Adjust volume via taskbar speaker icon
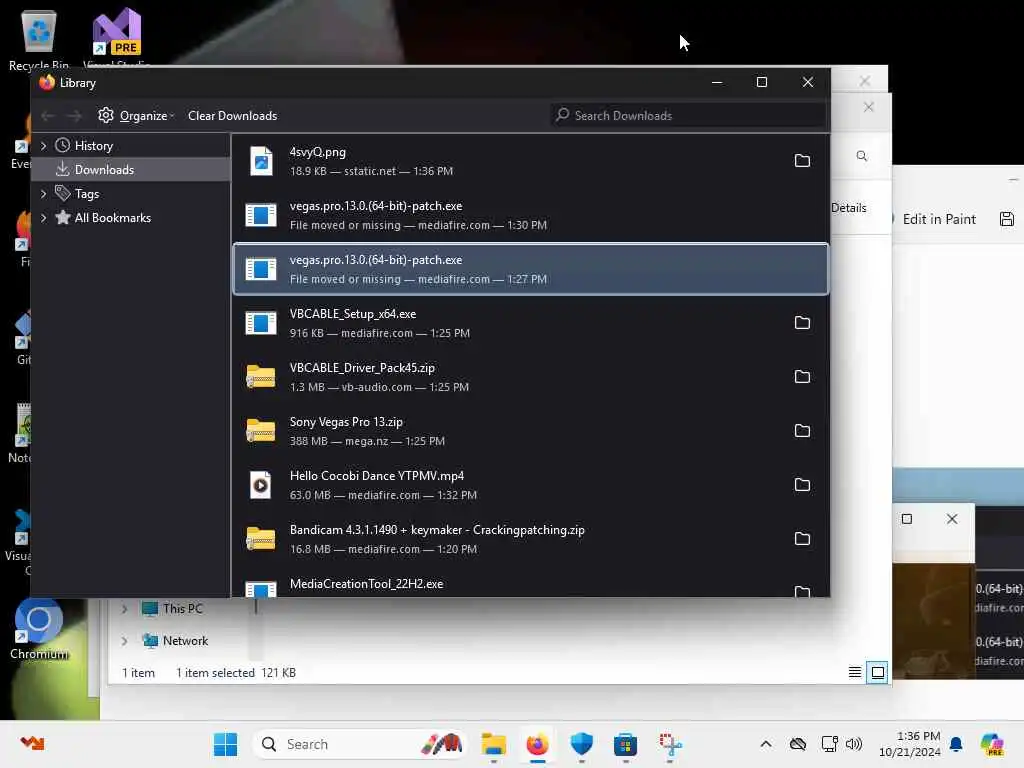Screen dimensions: 1024x768 click(854, 744)
